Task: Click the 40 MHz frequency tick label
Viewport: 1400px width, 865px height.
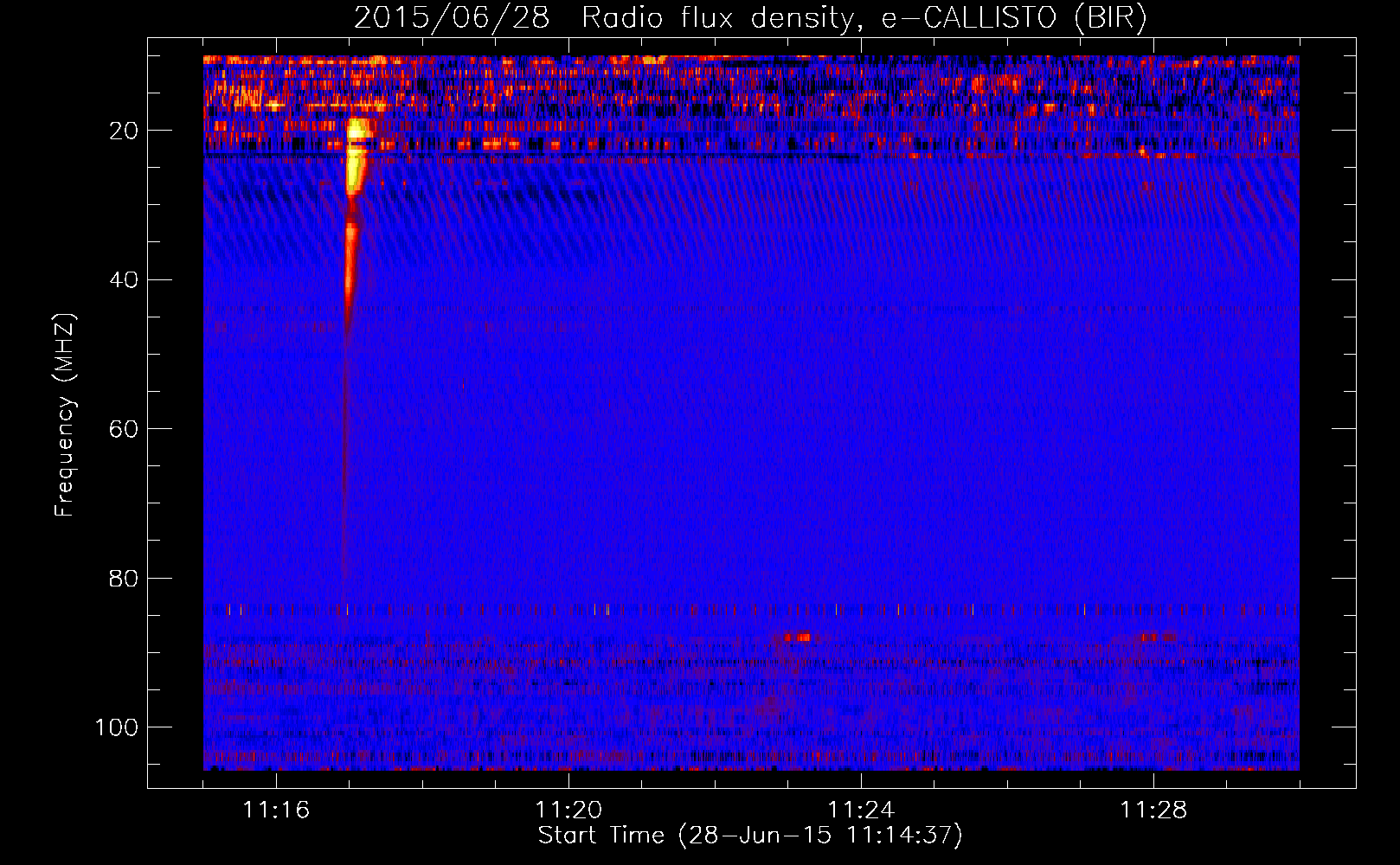Action: (125, 280)
